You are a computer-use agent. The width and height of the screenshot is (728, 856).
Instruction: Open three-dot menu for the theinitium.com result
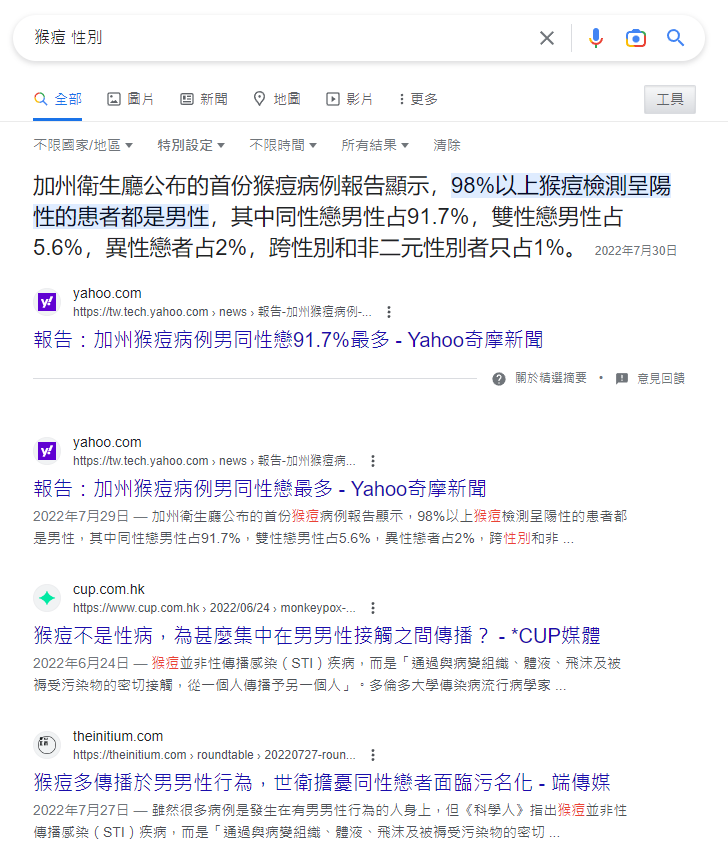(x=373, y=755)
